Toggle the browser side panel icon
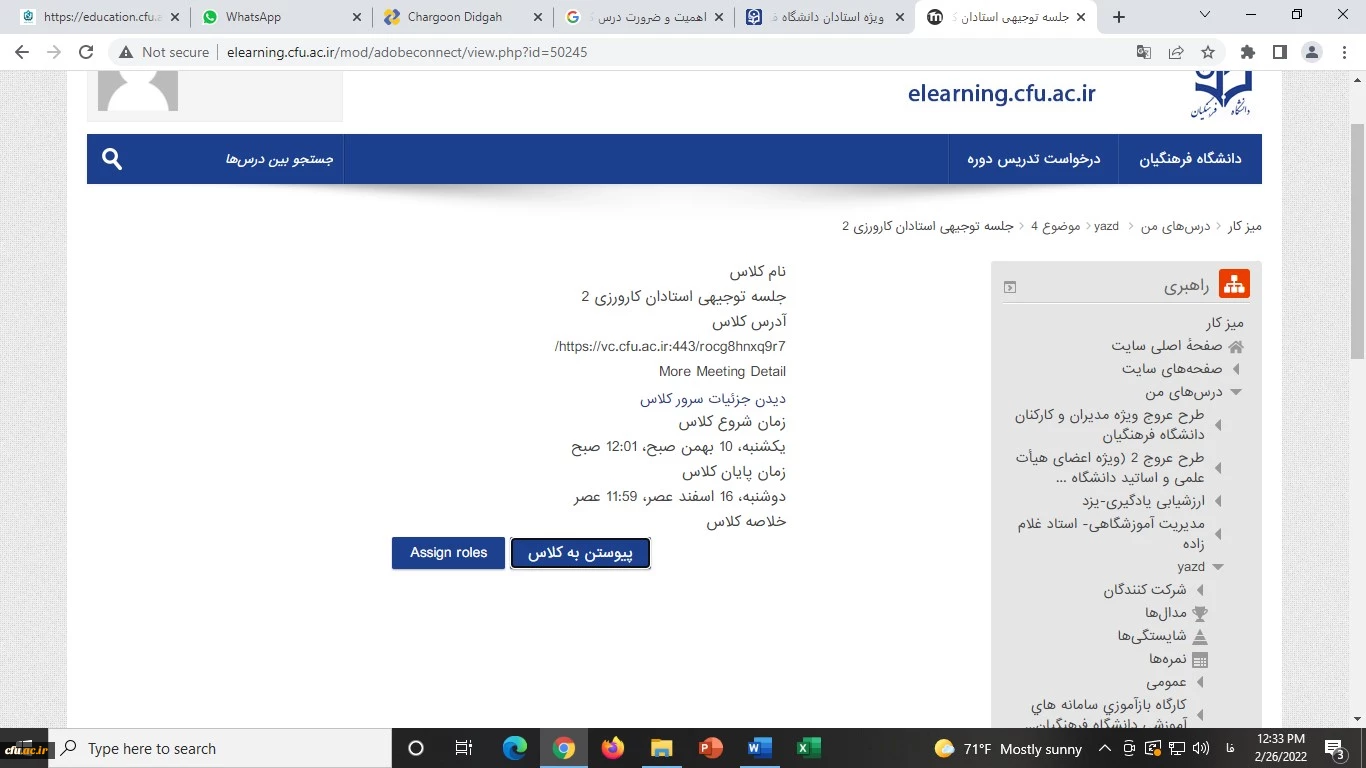The image size is (1366, 768). click(x=1279, y=52)
